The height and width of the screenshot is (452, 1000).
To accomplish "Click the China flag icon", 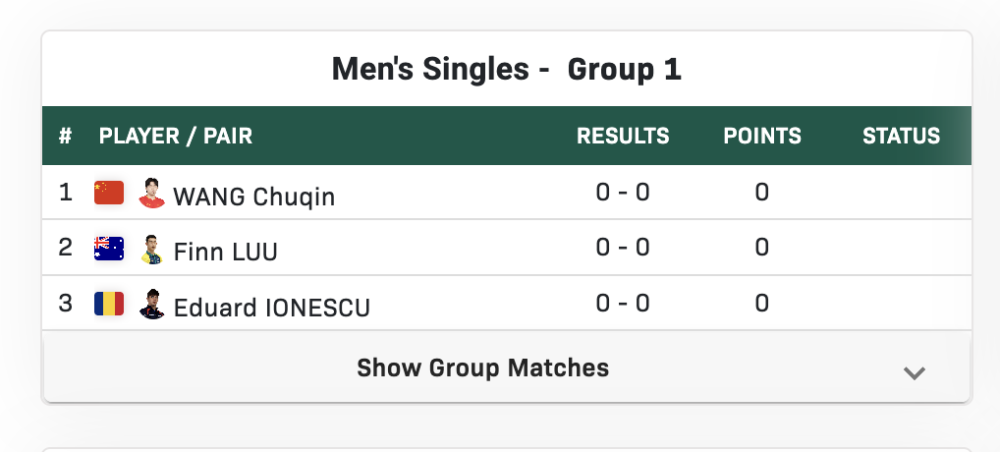I will click(x=109, y=193).
